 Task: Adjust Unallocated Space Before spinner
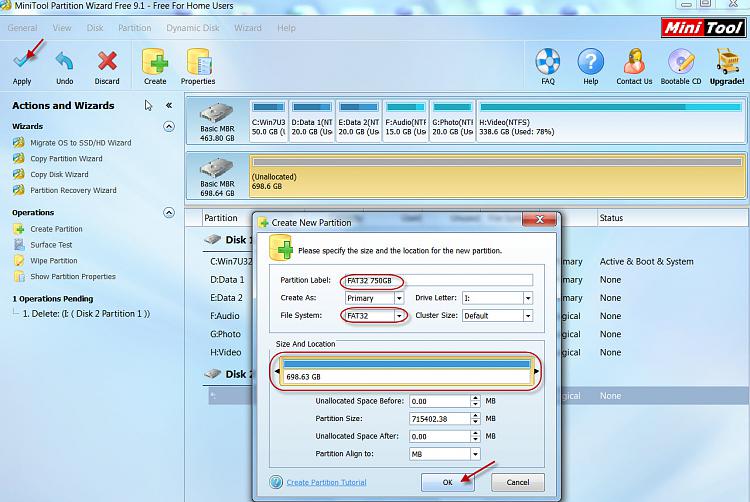point(475,401)
